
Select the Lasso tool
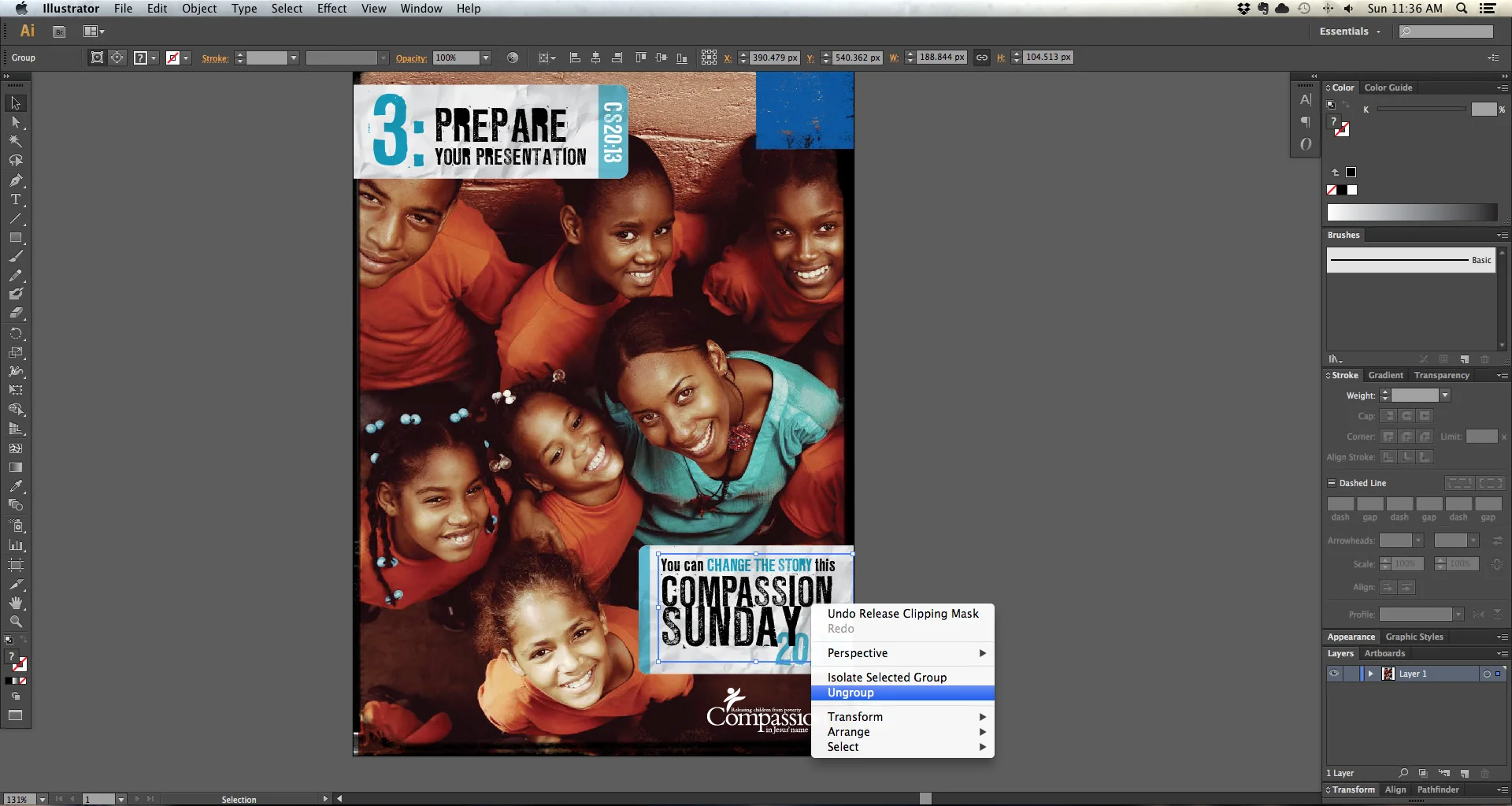(16, 161)
